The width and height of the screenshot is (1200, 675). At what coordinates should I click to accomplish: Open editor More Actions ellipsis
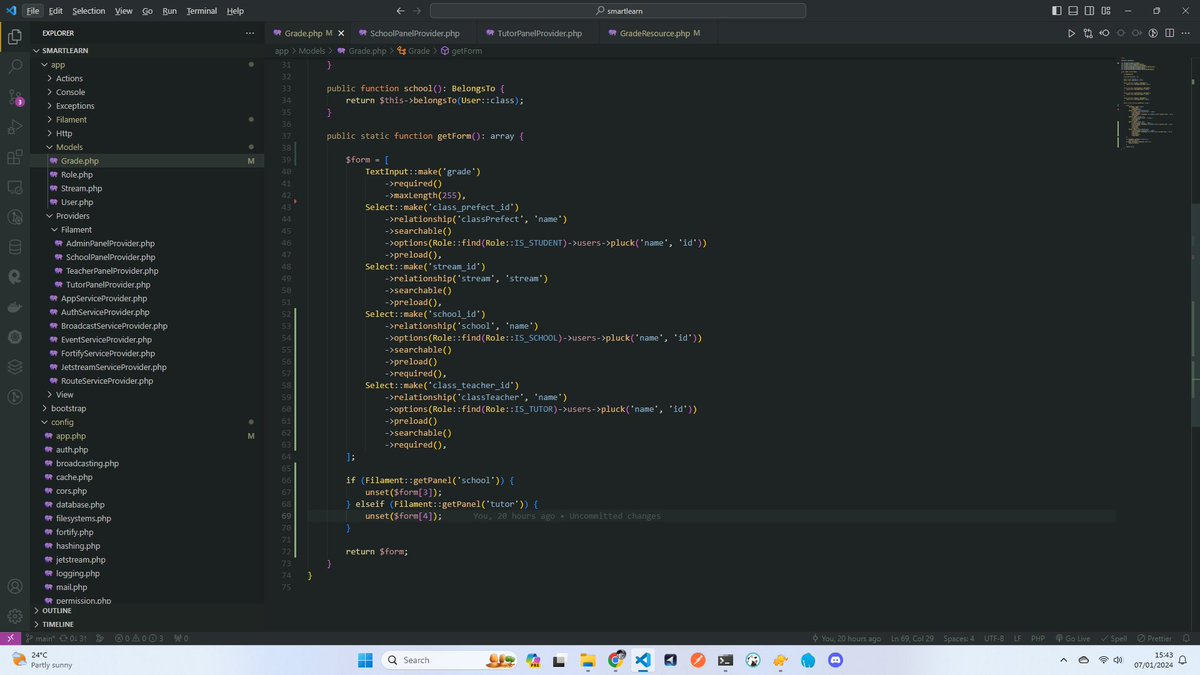coord(1185,33)
